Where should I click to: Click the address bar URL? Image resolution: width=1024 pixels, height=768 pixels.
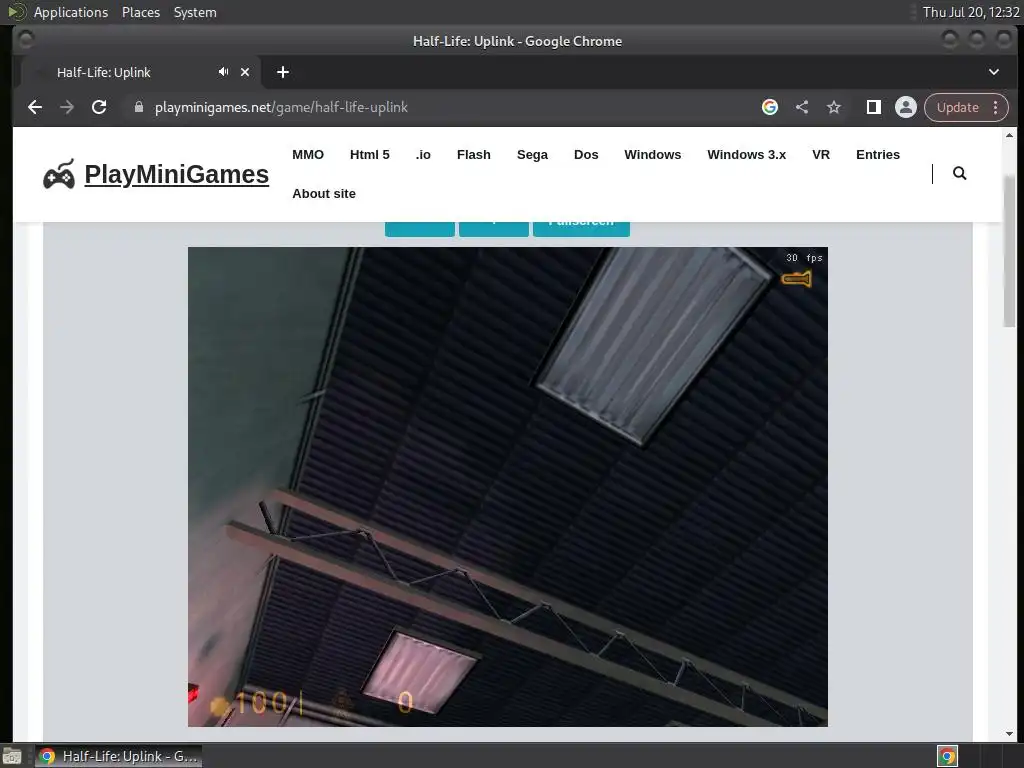coord(281,107)
